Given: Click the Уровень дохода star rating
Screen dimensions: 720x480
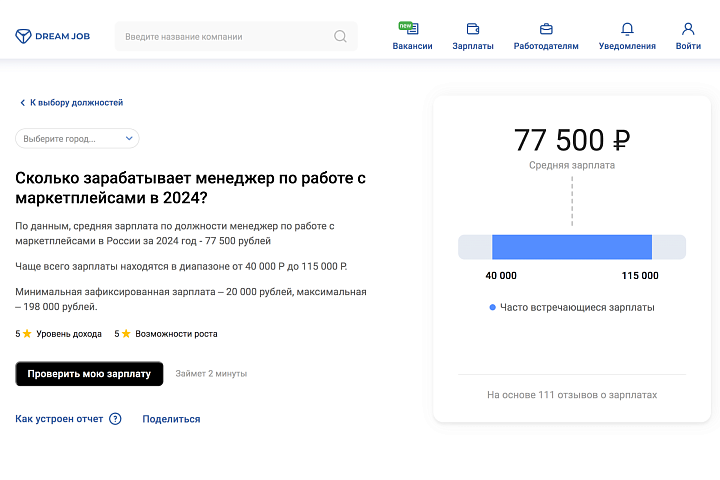Looking at the screenshot, I should tap(27, 334).
